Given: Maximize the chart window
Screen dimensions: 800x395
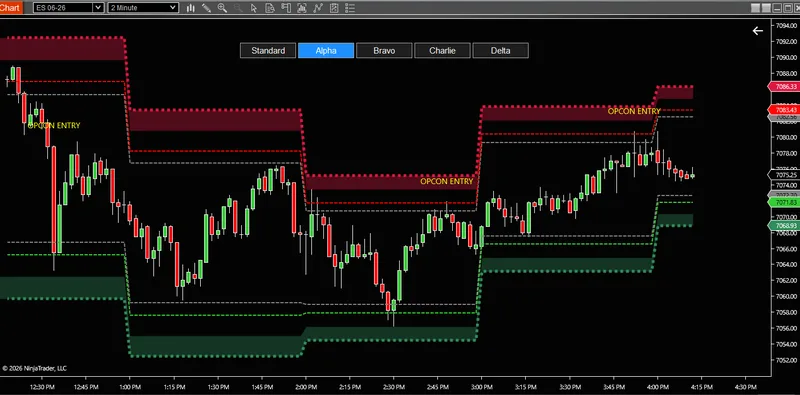Looking at the screenshot, I should pos(788,8).
